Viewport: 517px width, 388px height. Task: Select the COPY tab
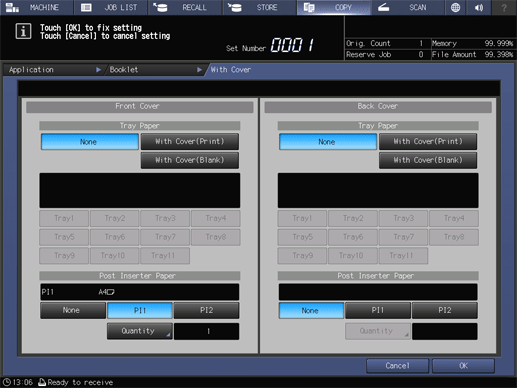334,7
